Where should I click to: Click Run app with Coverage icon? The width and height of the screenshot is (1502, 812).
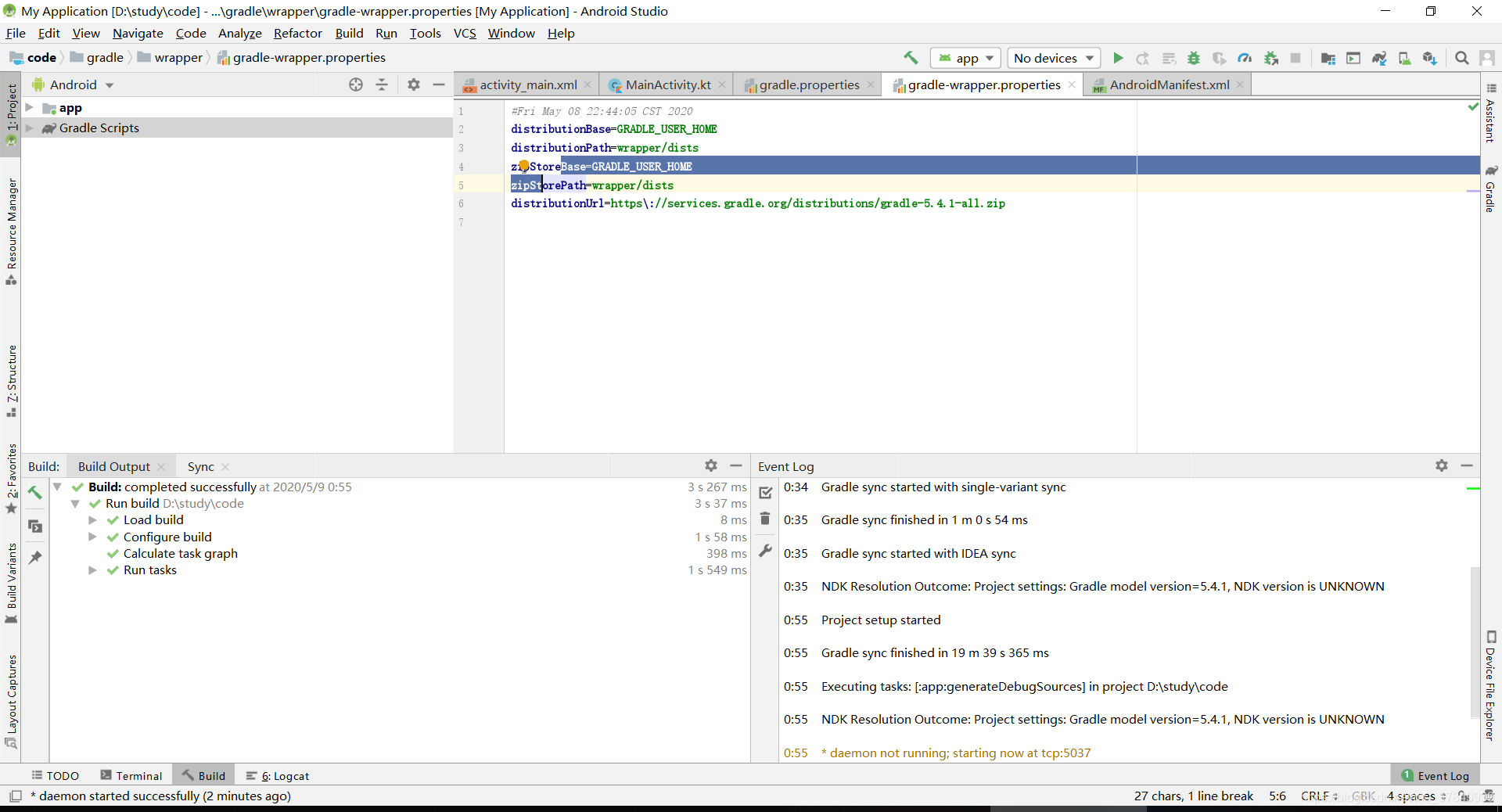pos(1219,58)
